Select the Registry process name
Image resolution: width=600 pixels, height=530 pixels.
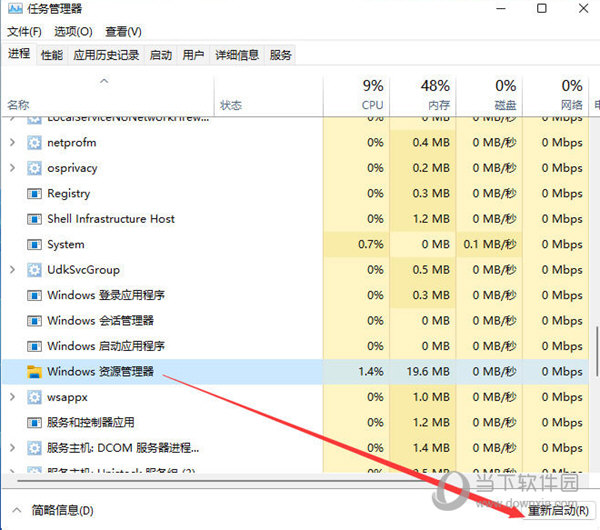coord(68,194)
